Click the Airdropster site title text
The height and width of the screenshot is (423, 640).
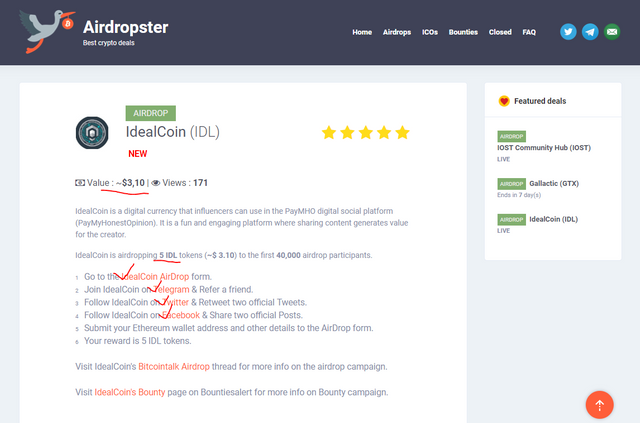point(125,27)
